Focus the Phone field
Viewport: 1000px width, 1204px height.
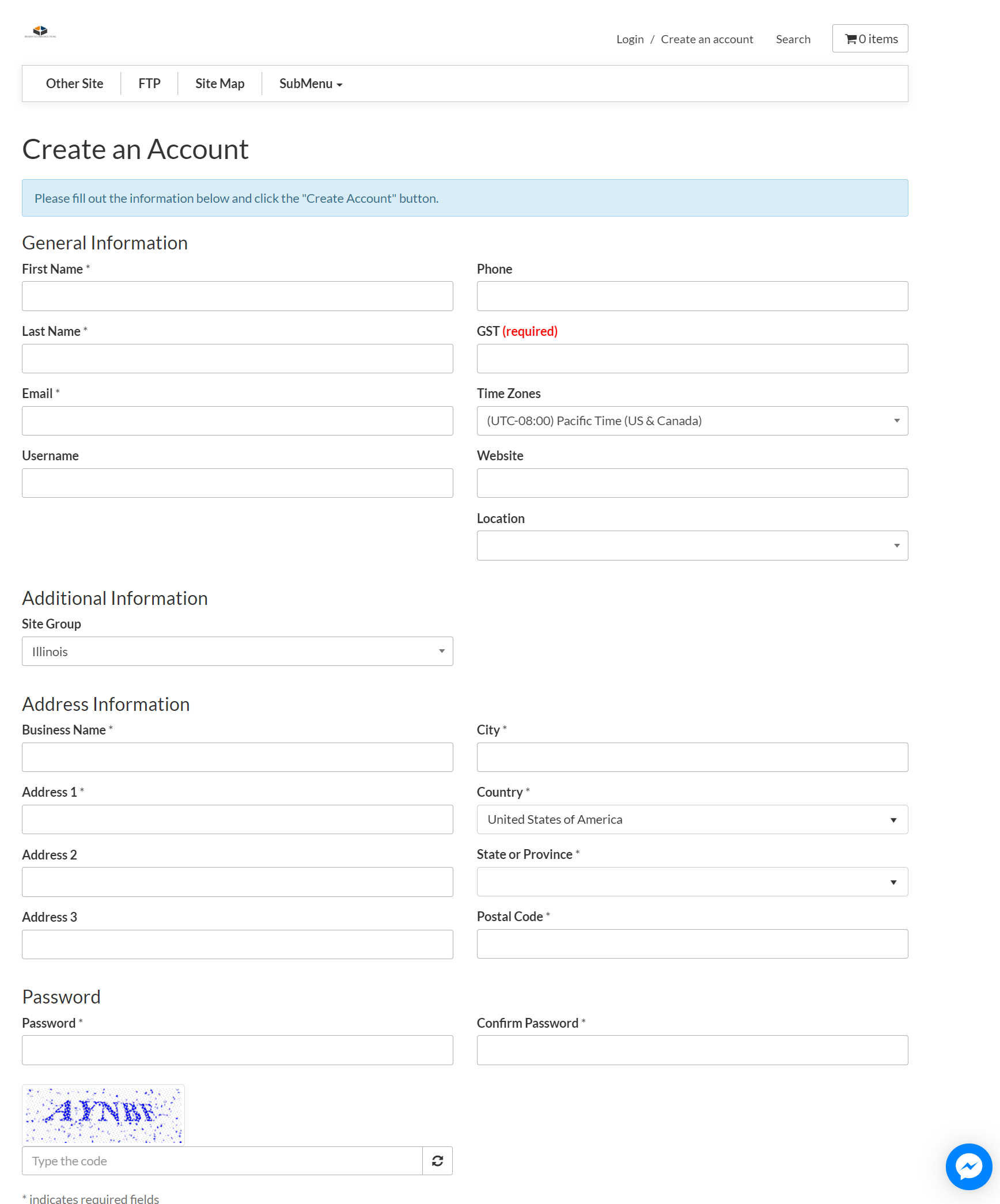click(x=692, y=296)
